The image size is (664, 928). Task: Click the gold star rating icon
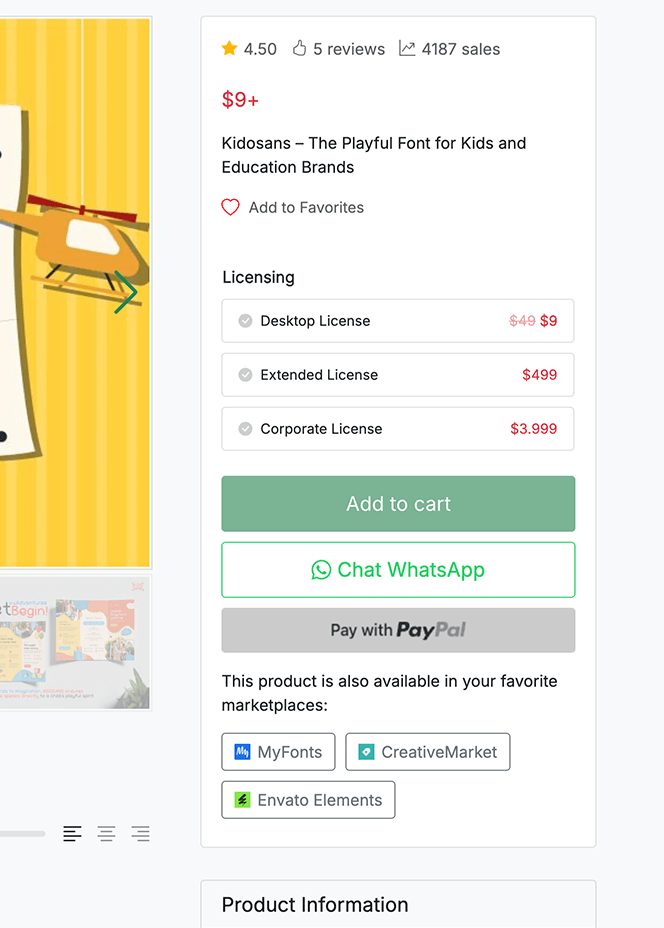(x=230, y=48)
